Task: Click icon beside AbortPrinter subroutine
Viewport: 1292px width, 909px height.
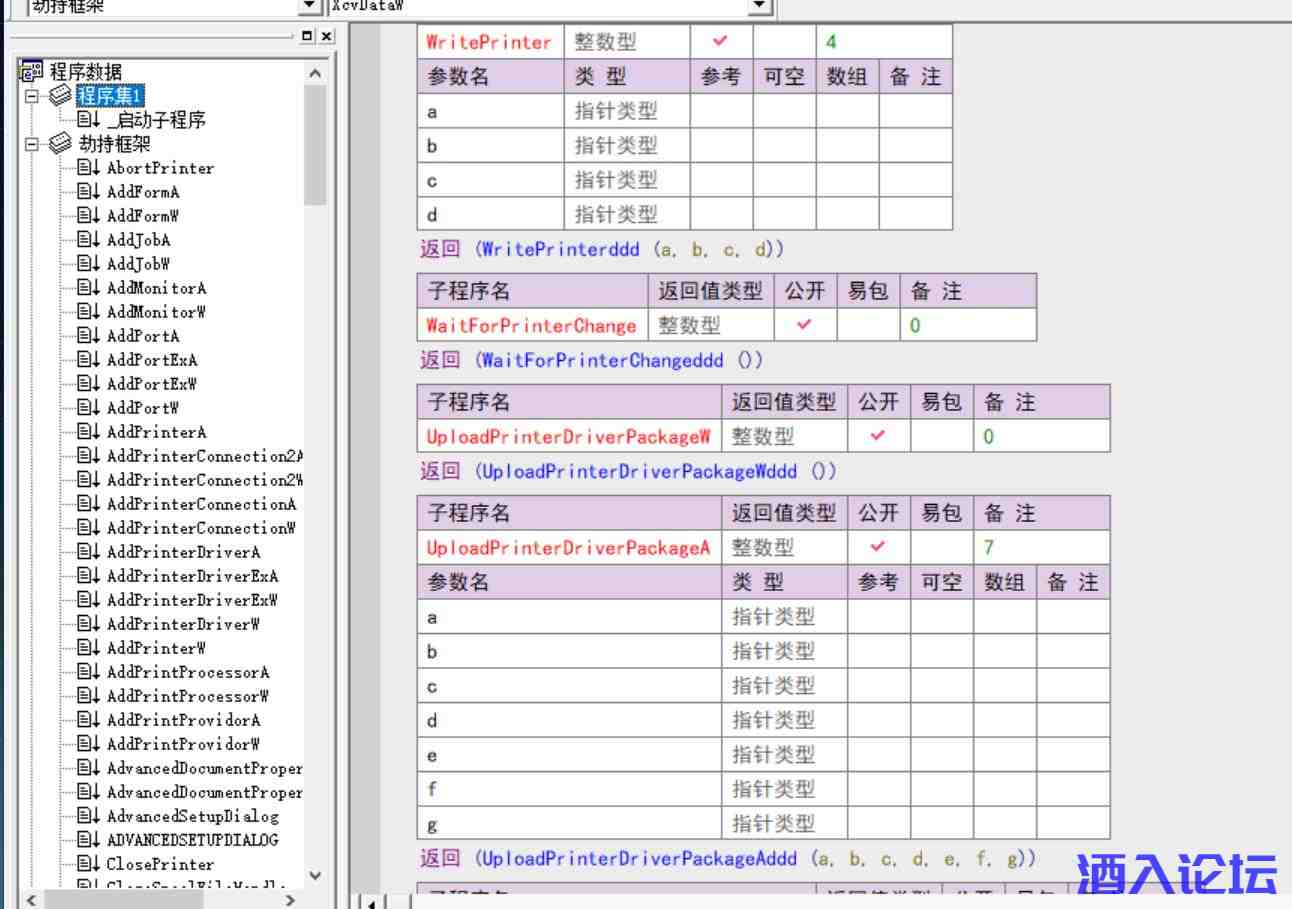Action: tap(89, 168)
